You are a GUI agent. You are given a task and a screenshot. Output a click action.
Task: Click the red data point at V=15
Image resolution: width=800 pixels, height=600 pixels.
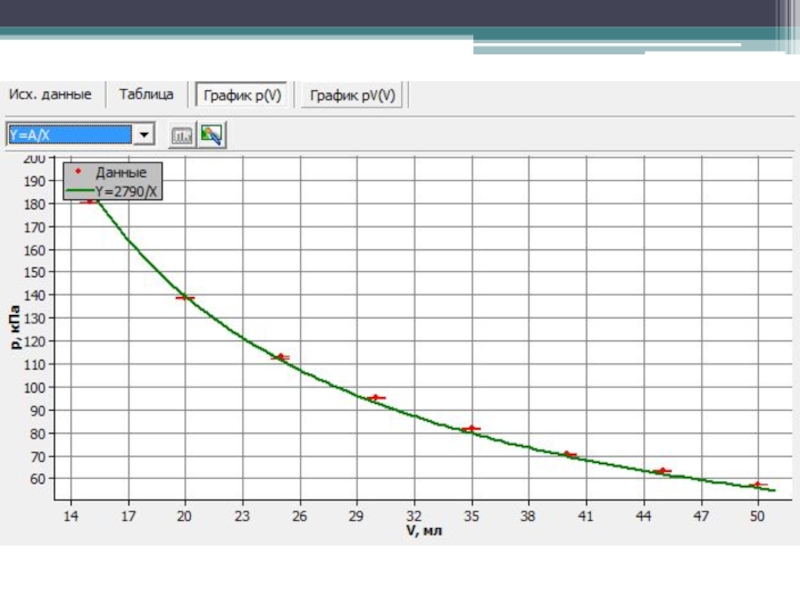tap(90, 201)
